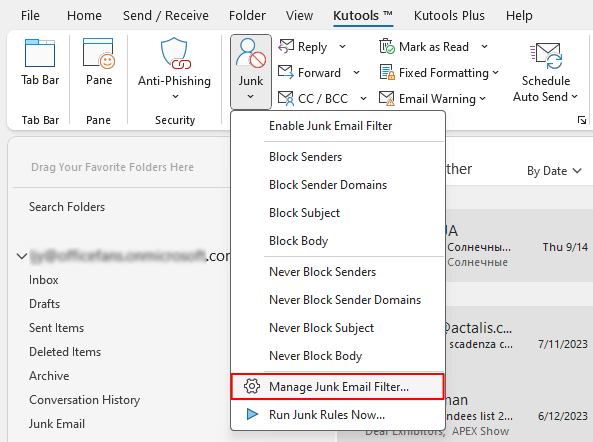Viewport: 593px width, 442px height.
Task: Open the email dated 6/12/2023
Action: pyautogui.click(x=518, y=415)
